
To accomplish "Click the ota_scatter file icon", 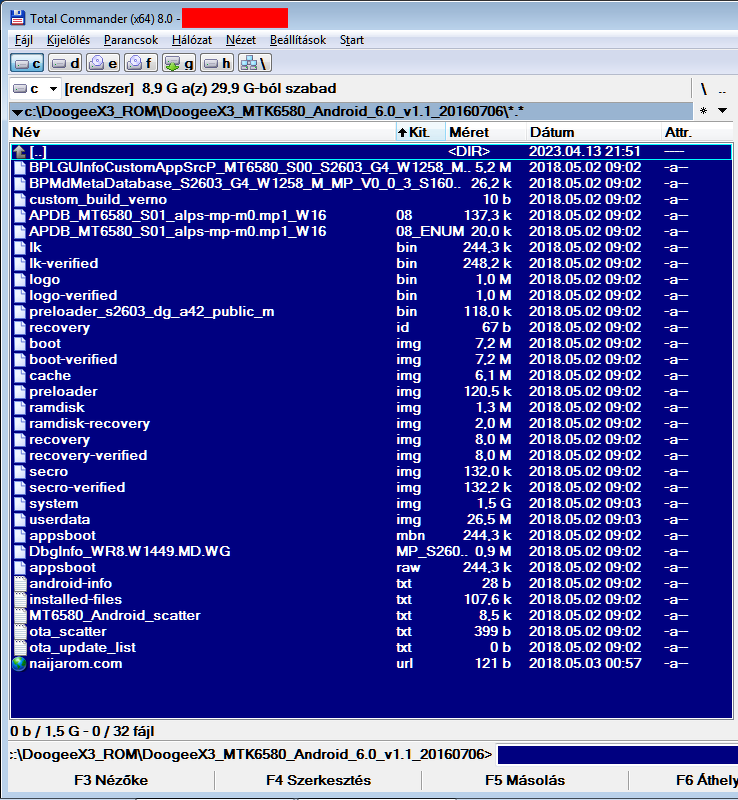I will pyautogui.click(x=19, y=632).
